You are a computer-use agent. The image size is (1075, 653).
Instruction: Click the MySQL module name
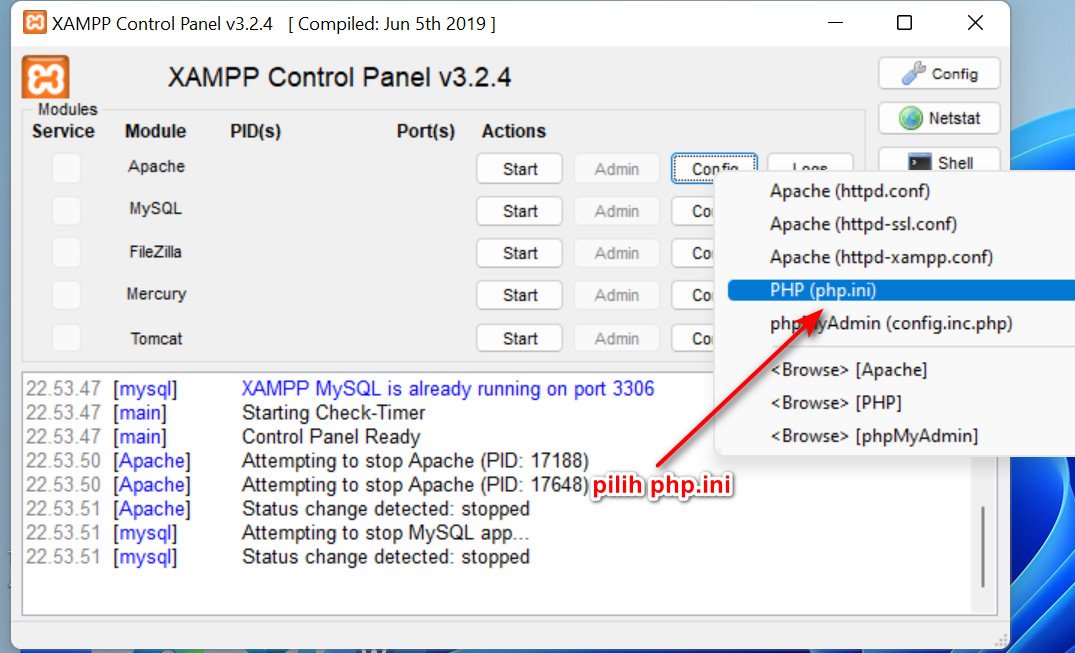[156, 209]
